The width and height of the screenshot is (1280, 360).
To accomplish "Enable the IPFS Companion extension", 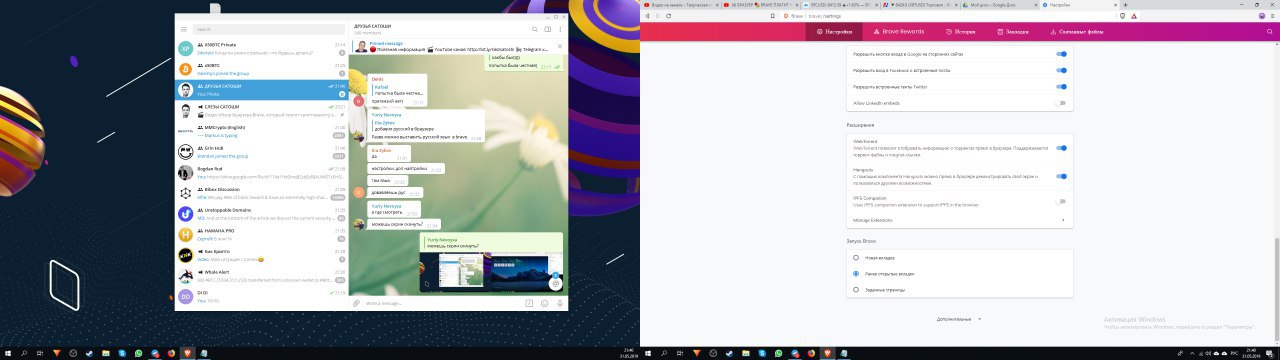I will 1062,202.
